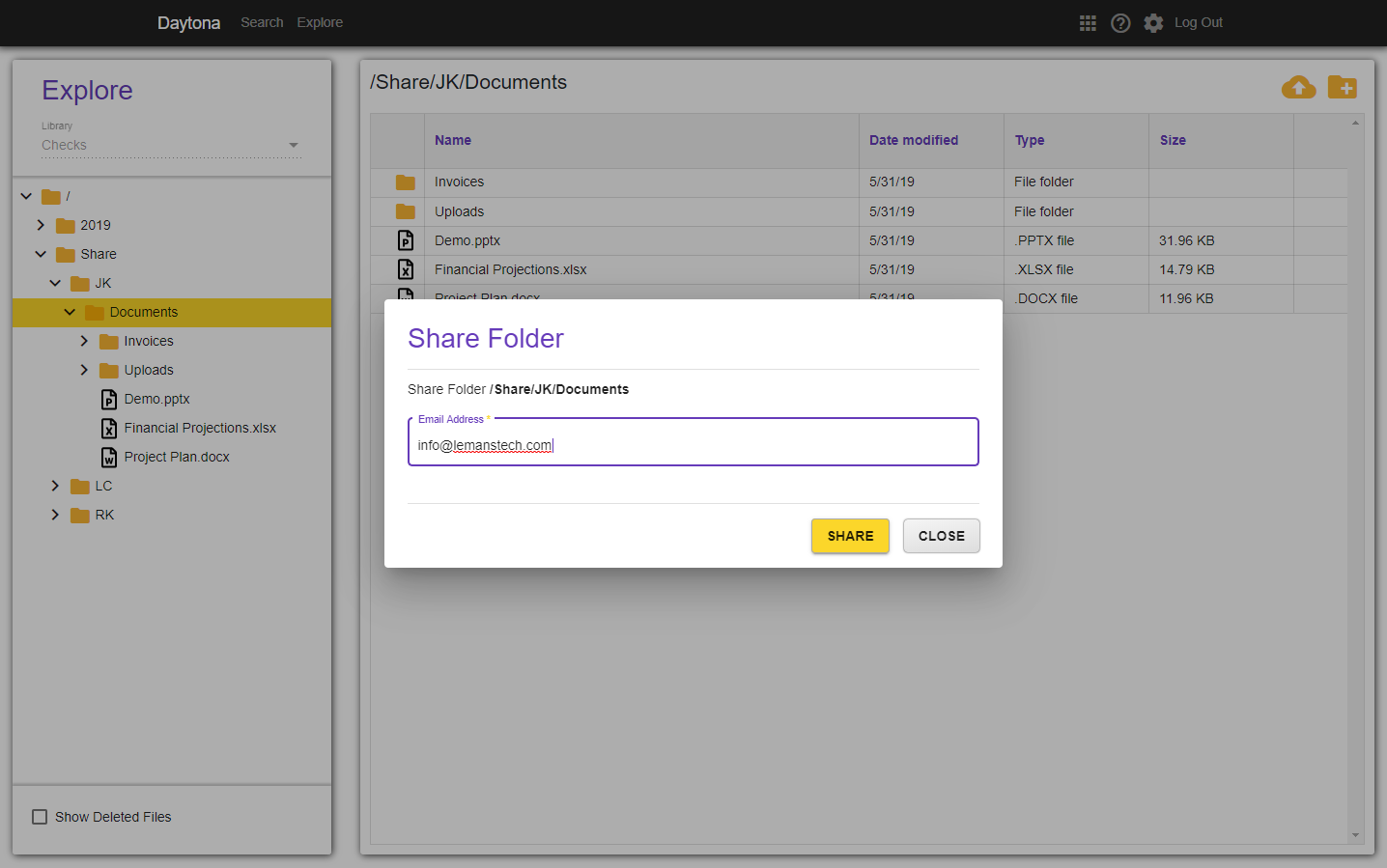Click the cloud upload icon

(x=1299, y=88)
